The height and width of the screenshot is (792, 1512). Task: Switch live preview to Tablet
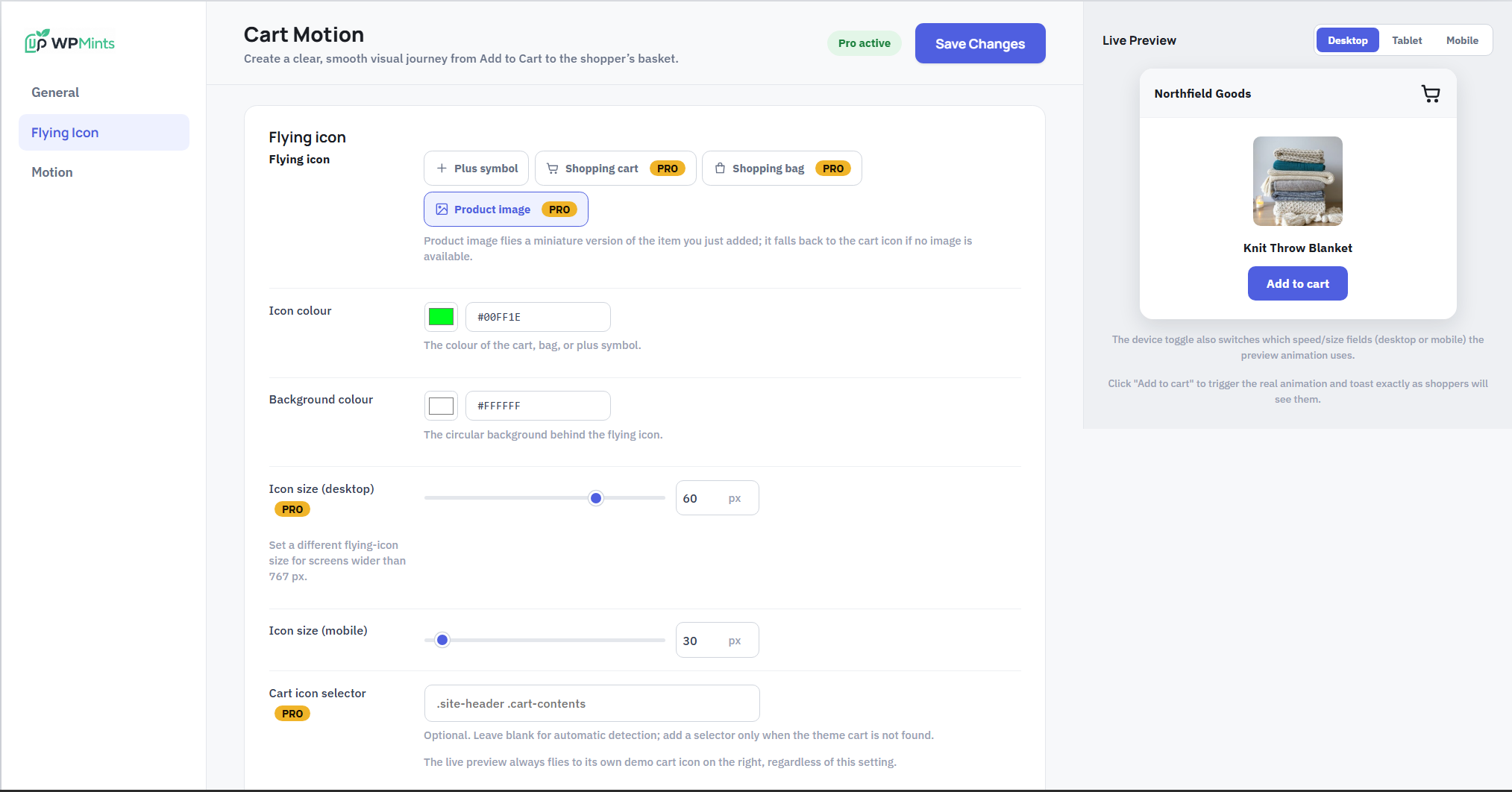pyautogui.click(x=1407, y=40)
